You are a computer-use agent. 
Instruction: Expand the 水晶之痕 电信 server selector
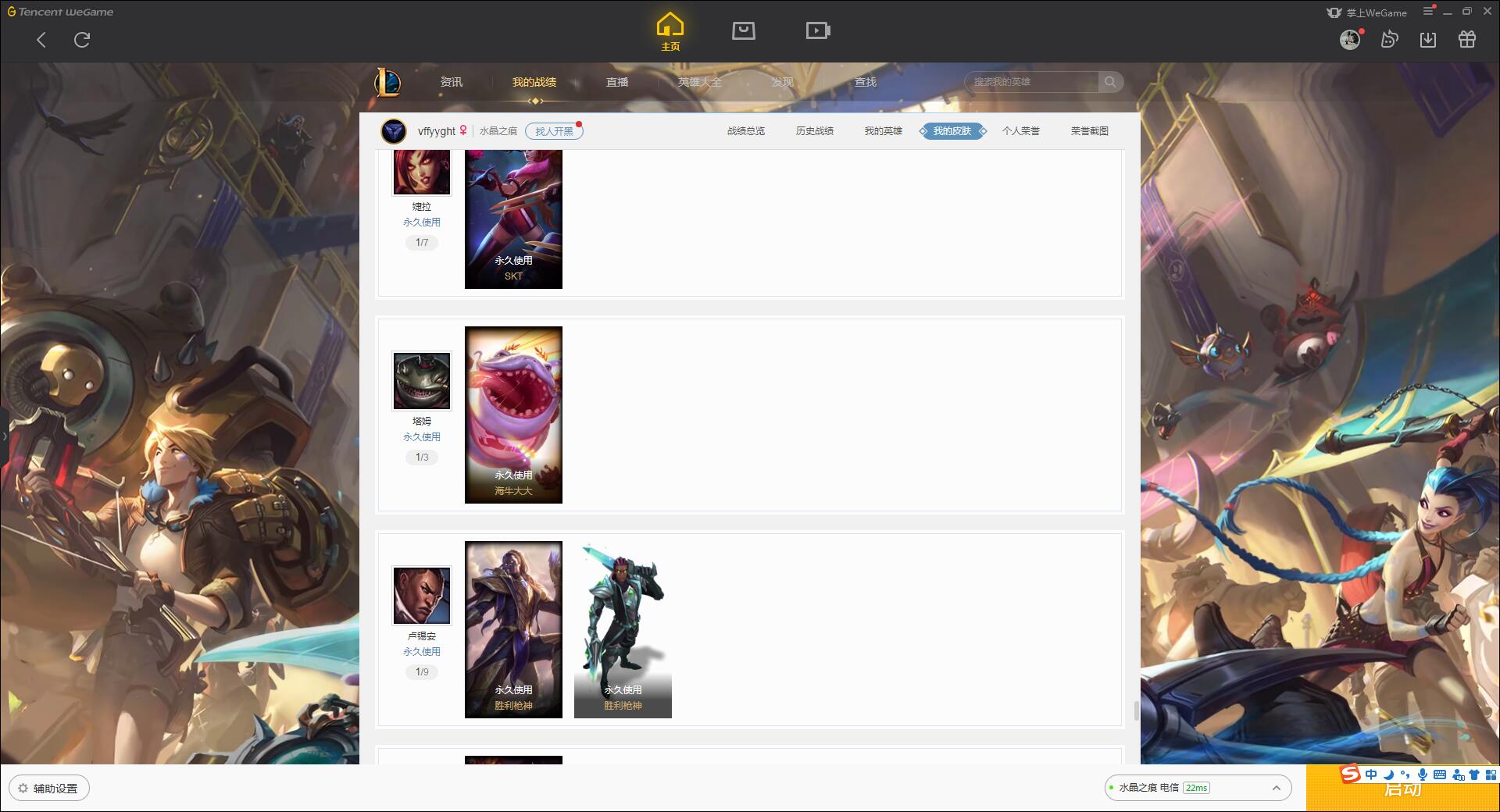click(1197, 788)
